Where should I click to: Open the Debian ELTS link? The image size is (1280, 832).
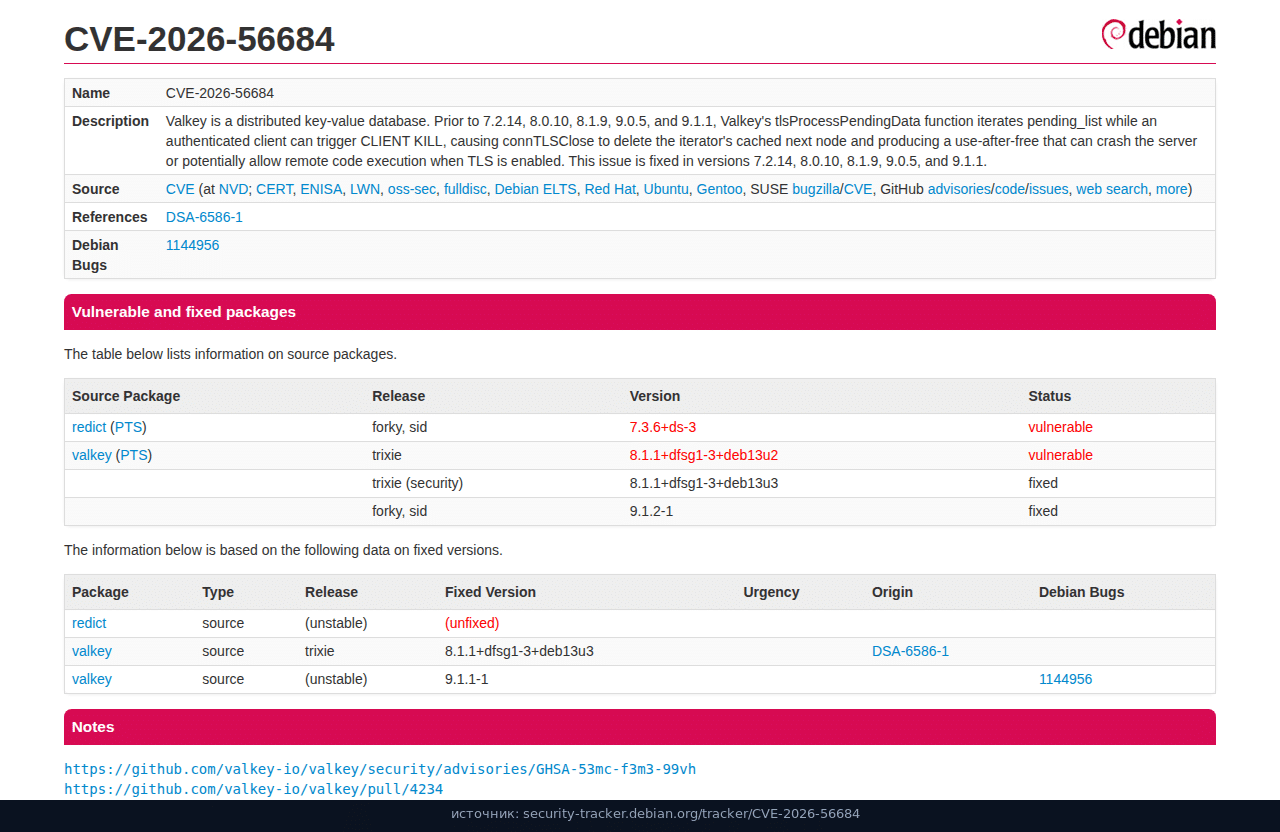coord(536,189)
